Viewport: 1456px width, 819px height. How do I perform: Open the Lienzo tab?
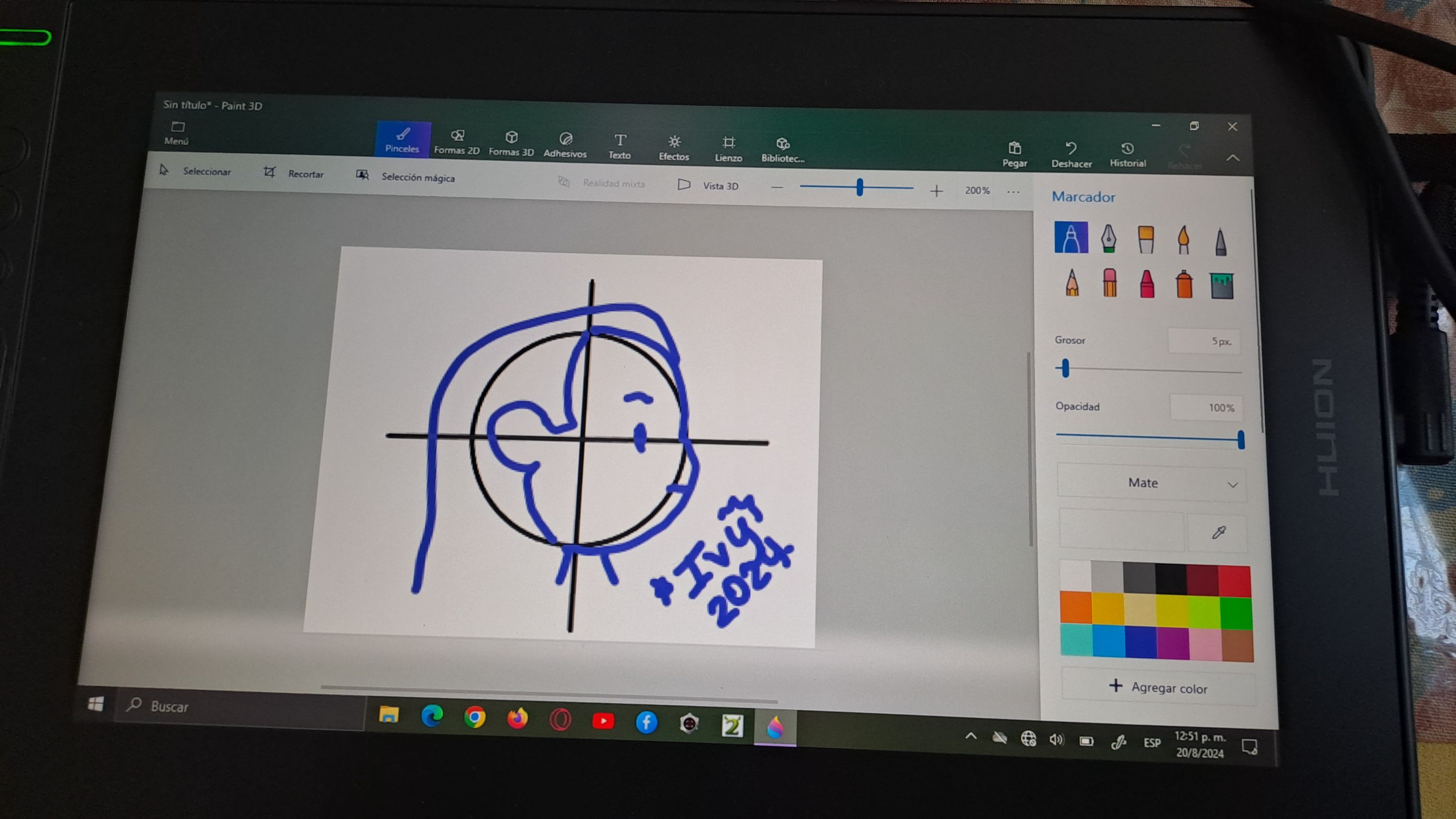[728, 150]
